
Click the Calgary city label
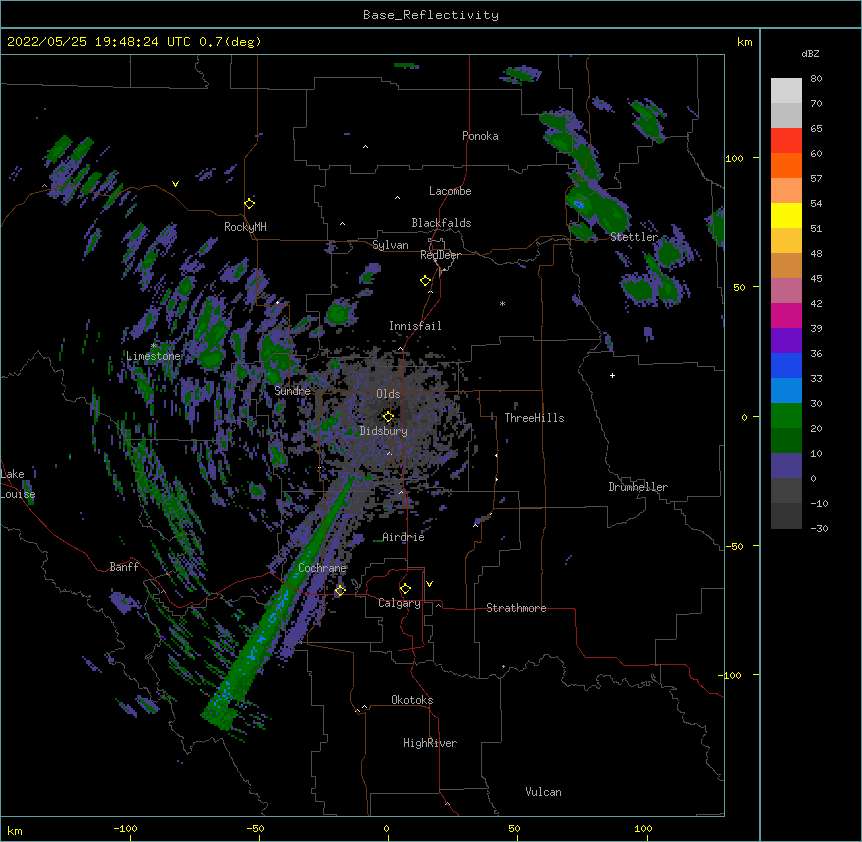coord(399,603)
